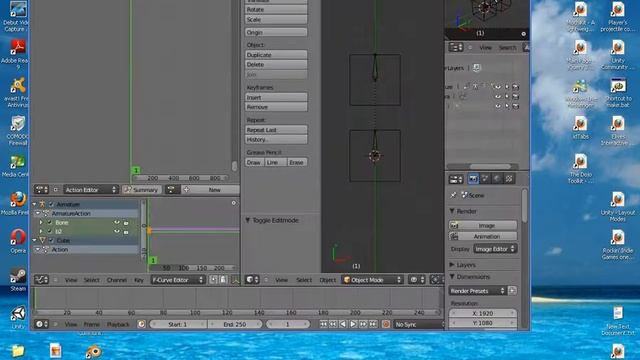This screenshot has height=360, width=640.
Task: Open the 3D viewport Select menu
Action: pos(304,280)
